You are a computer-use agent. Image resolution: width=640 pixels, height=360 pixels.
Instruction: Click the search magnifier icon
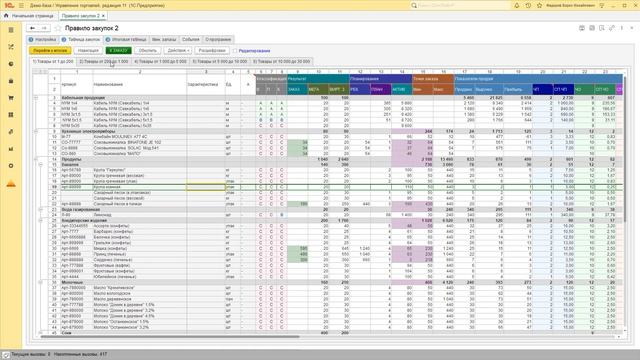(x=414, y=5)
